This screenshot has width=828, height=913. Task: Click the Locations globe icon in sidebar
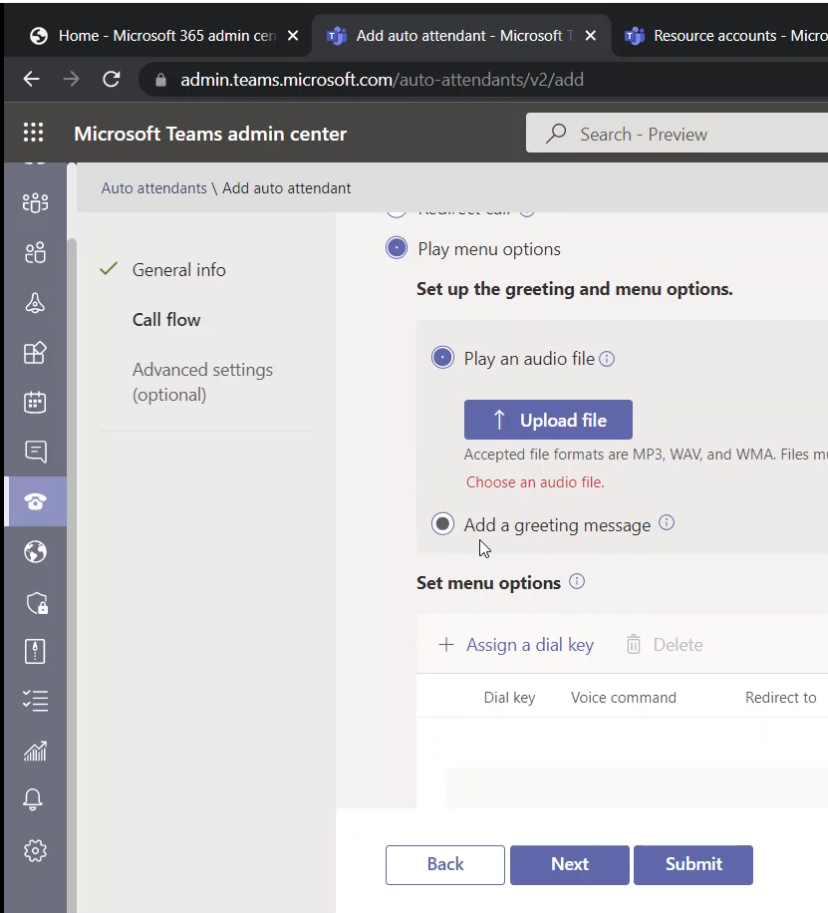[x=36, y=552]
